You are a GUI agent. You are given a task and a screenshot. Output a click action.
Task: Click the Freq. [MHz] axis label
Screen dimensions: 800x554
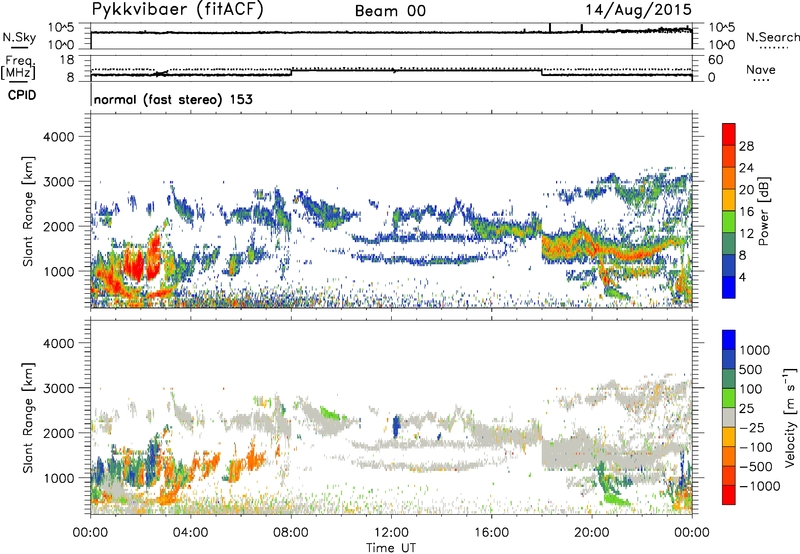(x=19, y=68)
